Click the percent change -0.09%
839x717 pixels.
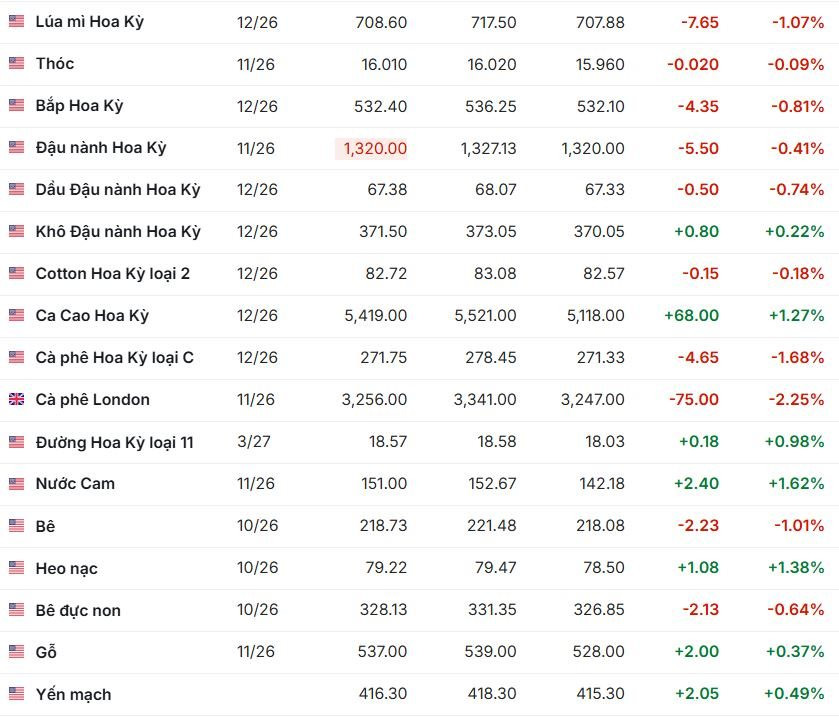(x=796, y=64)
